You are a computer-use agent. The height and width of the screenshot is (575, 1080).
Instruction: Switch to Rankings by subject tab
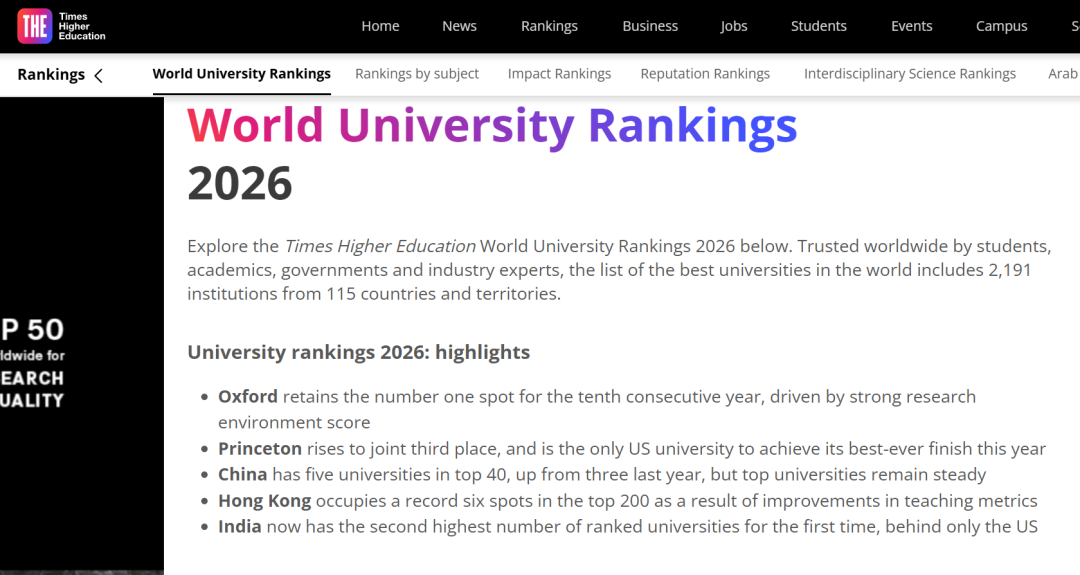[417, 74]
